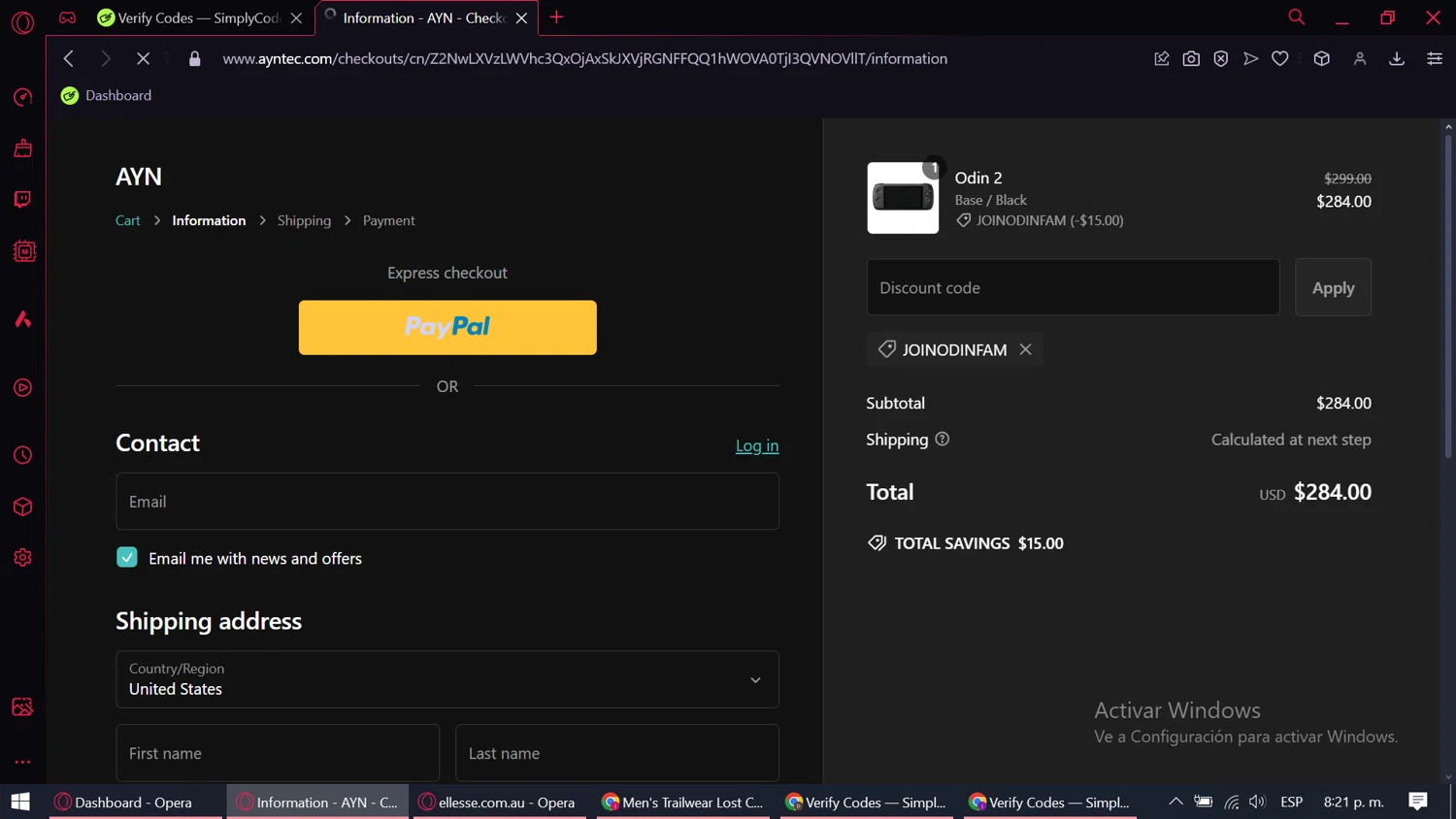
Task: View site security lock info
Action: click(194, 58)
